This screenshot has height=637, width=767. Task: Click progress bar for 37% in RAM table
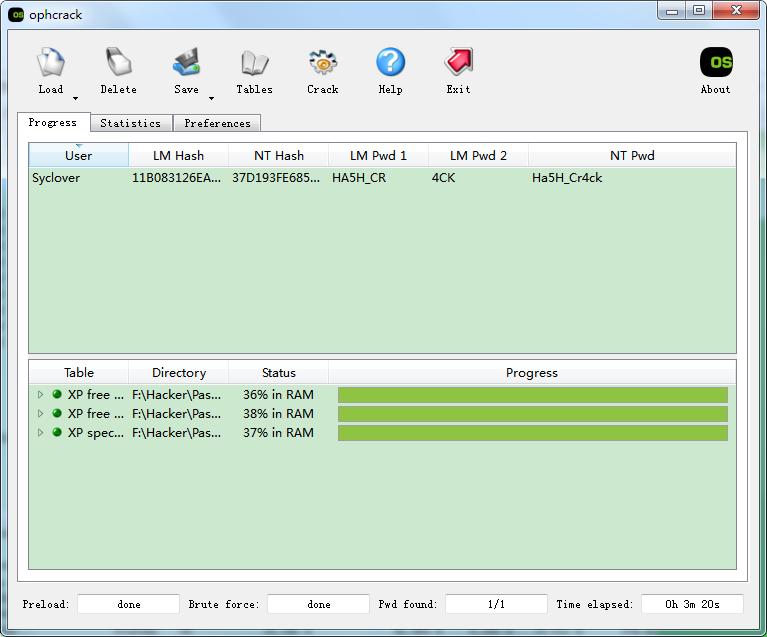click(533, 433)
